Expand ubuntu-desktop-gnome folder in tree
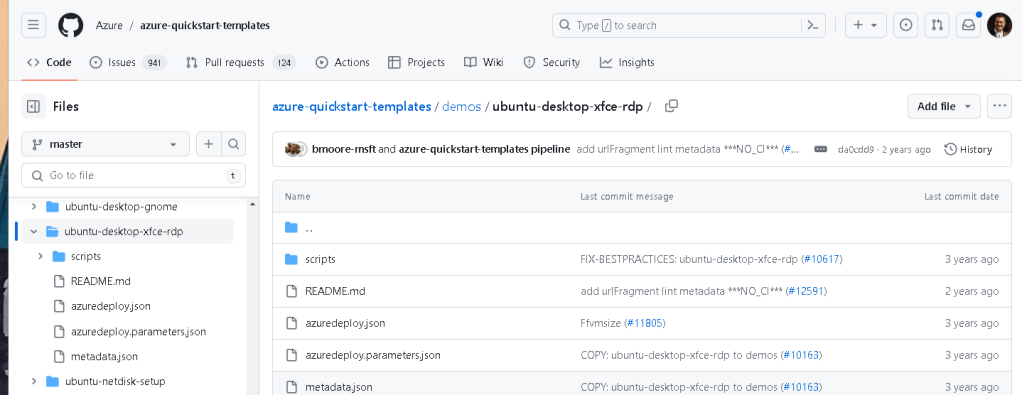This screenshot has width=1022, height=395. click(x=33, y=207)
